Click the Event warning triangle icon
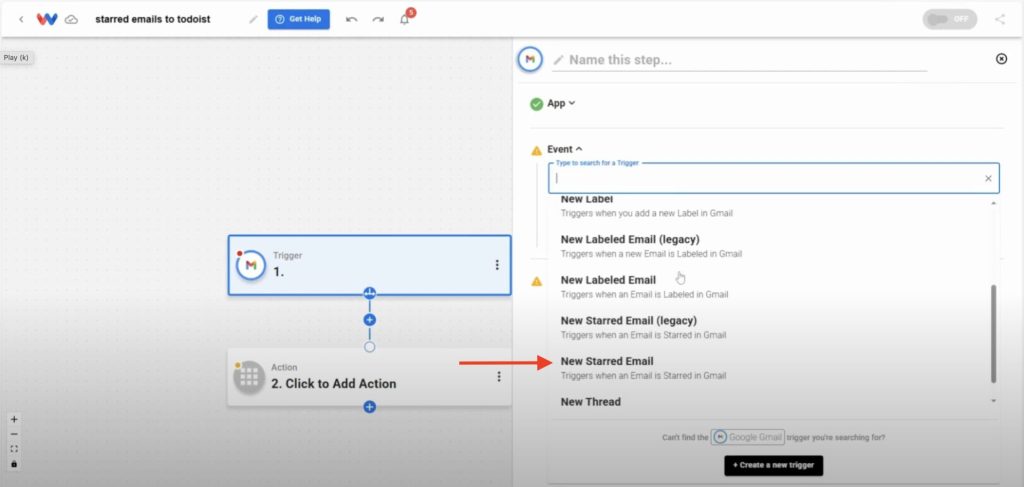The image size is (1024, 487). pos(537,150)
